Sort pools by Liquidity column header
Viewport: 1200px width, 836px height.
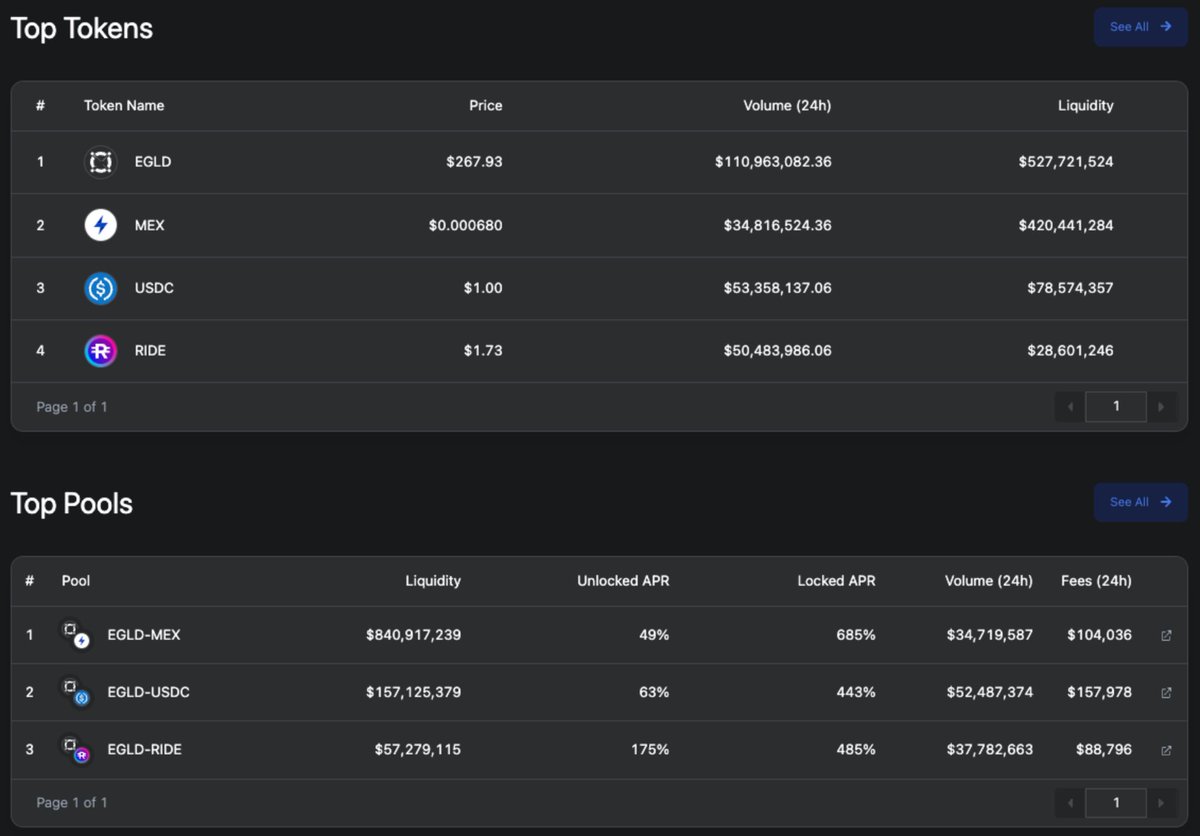[x=433, y=581]
